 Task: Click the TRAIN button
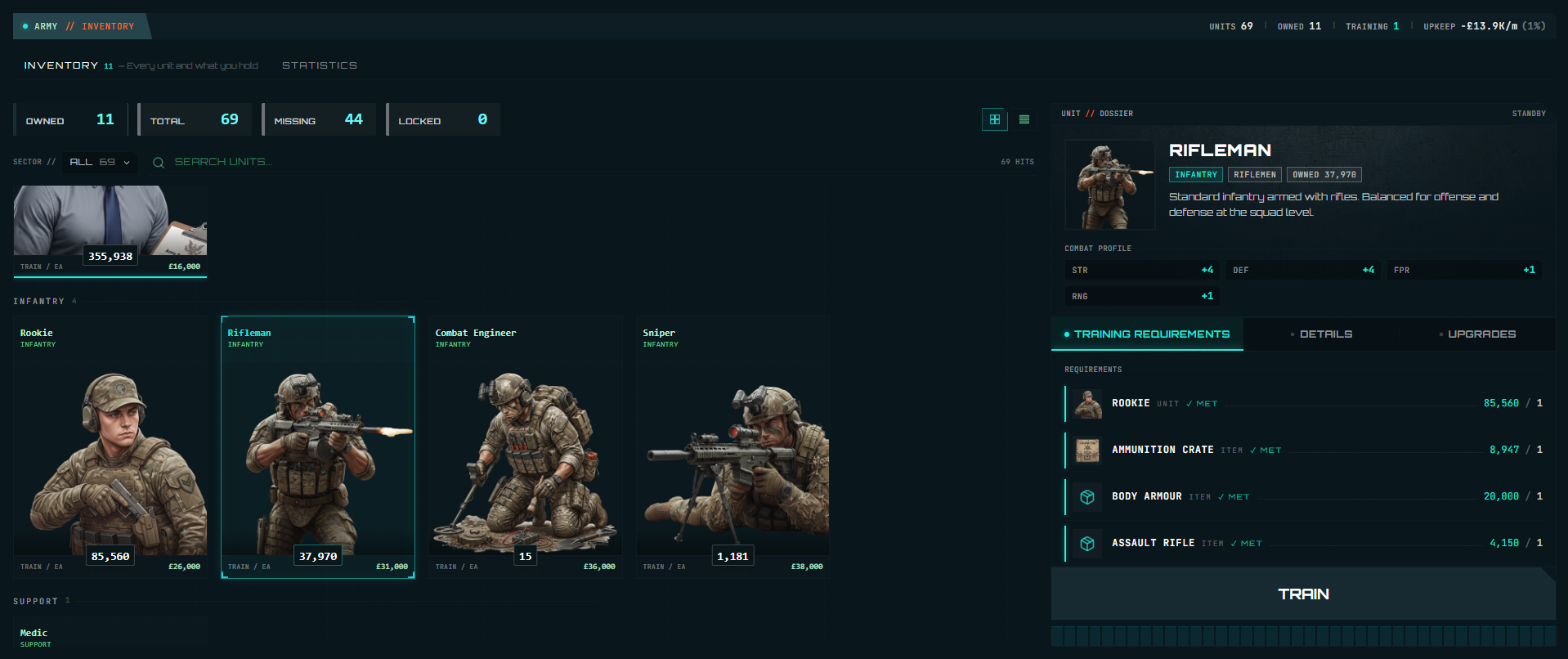pos(1303,594)
